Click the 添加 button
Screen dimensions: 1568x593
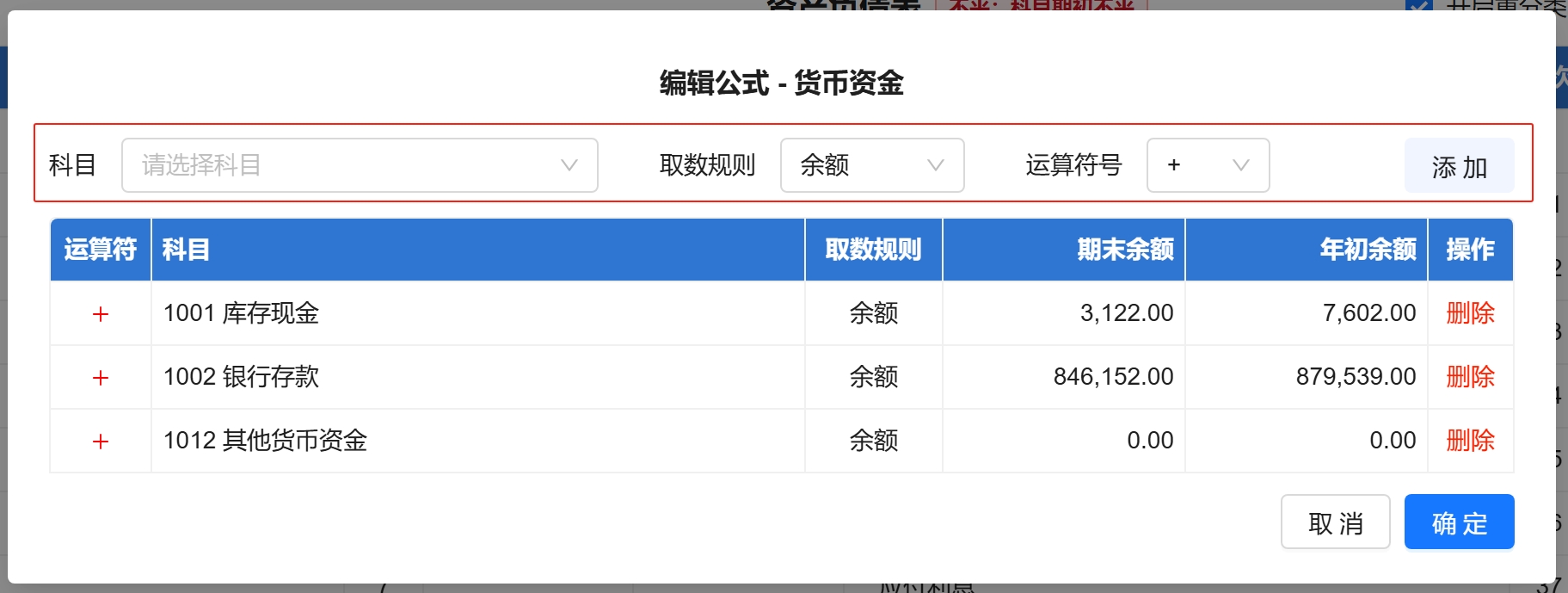1459,166
